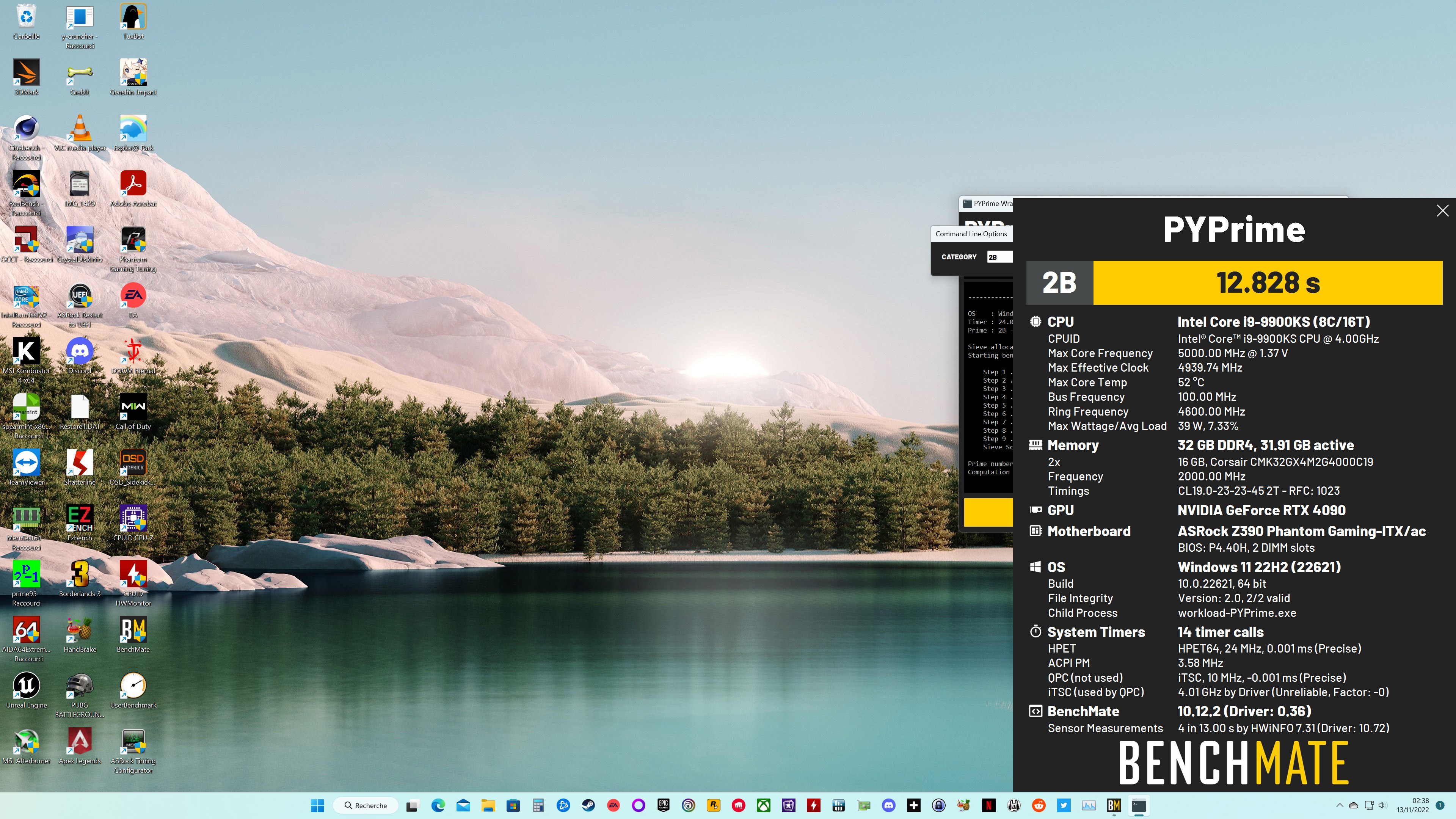Launch Genshin Impact shortcut
The width and height of the screenshot is (1456, 819).
[x=133, y=77]
